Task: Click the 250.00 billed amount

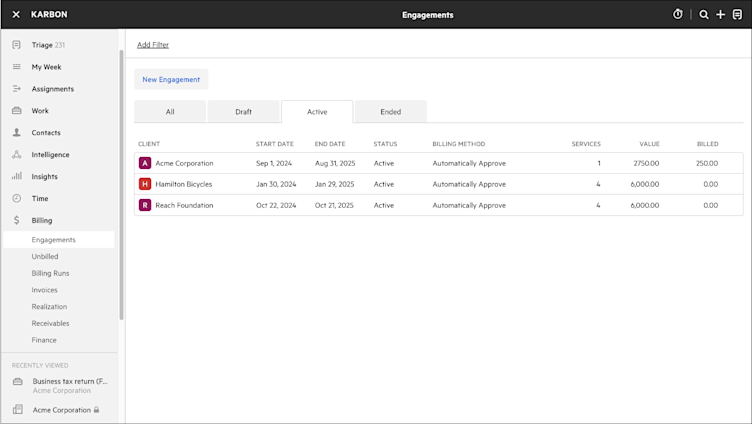Action: click(x=707, y=164)
